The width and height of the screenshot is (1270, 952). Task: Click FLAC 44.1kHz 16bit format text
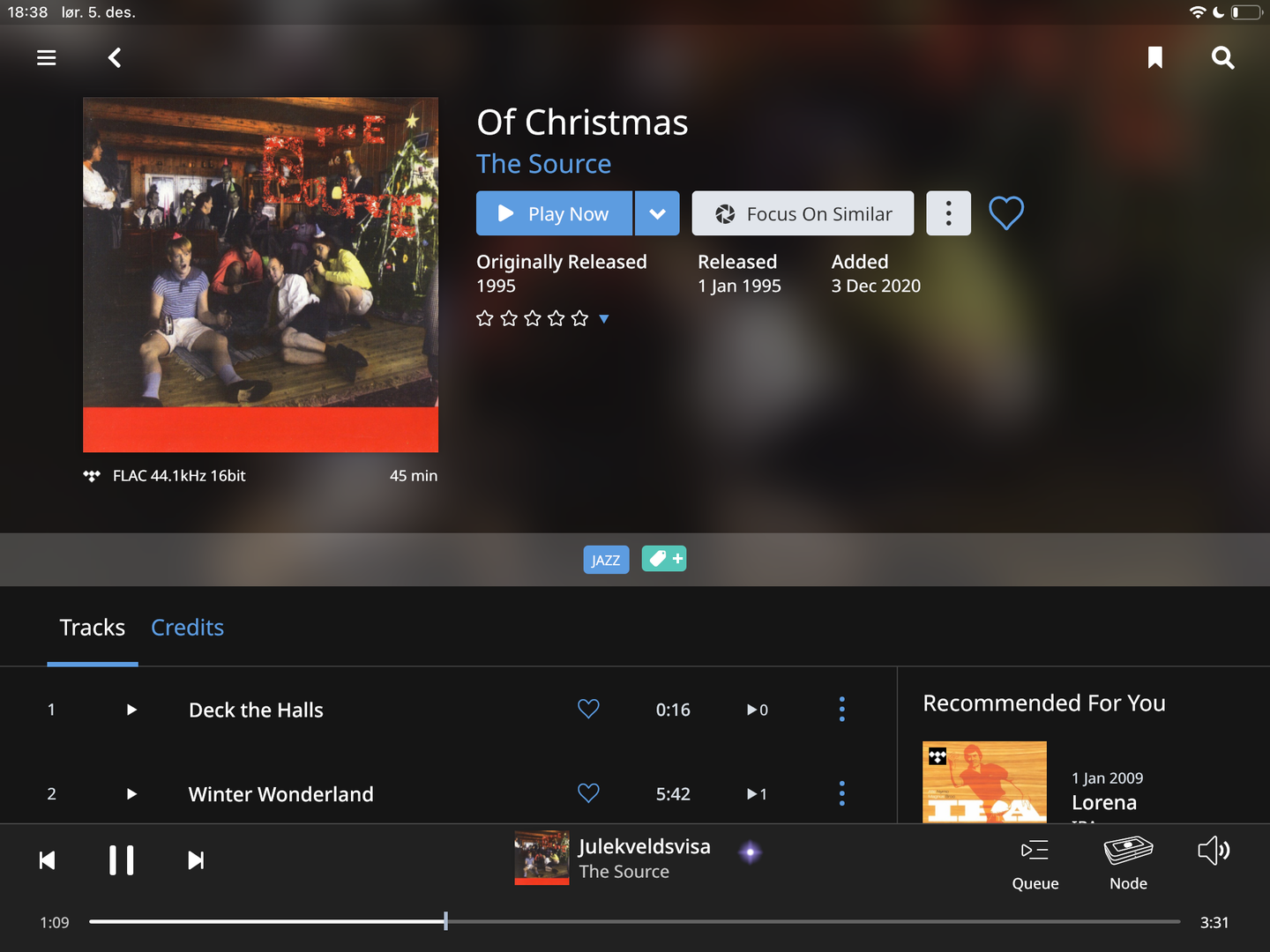(179, 476)
